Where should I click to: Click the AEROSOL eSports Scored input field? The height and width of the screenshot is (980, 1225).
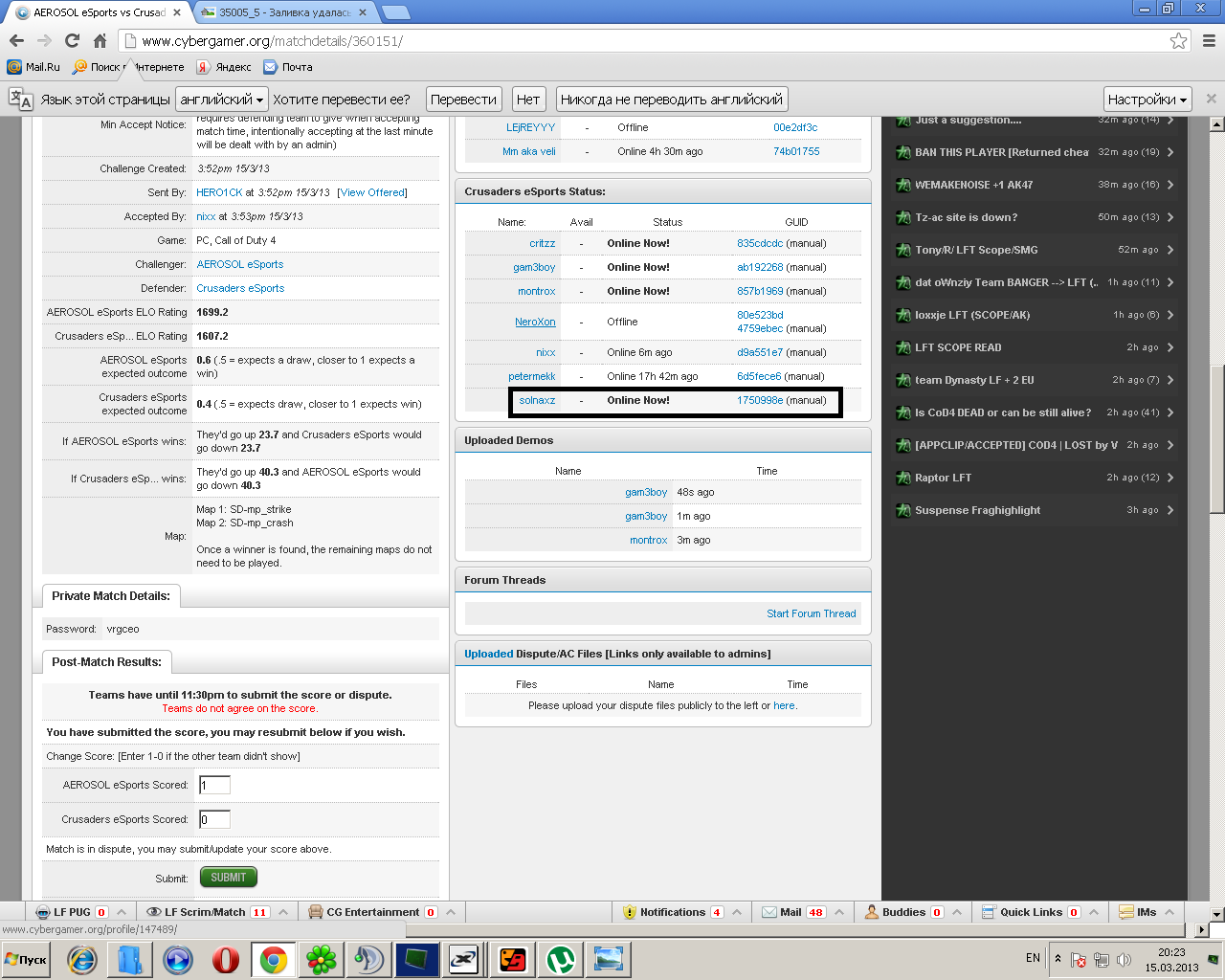point(214,785)
